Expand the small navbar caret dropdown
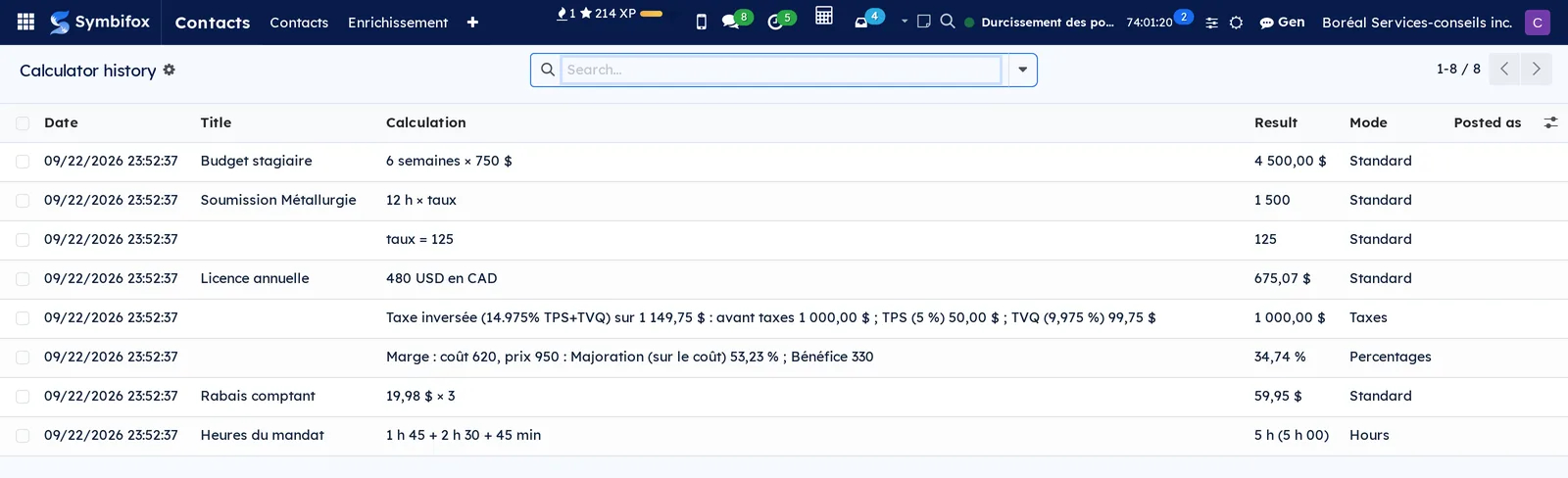This screenshot has width=1568, height=478. (905, 21)
